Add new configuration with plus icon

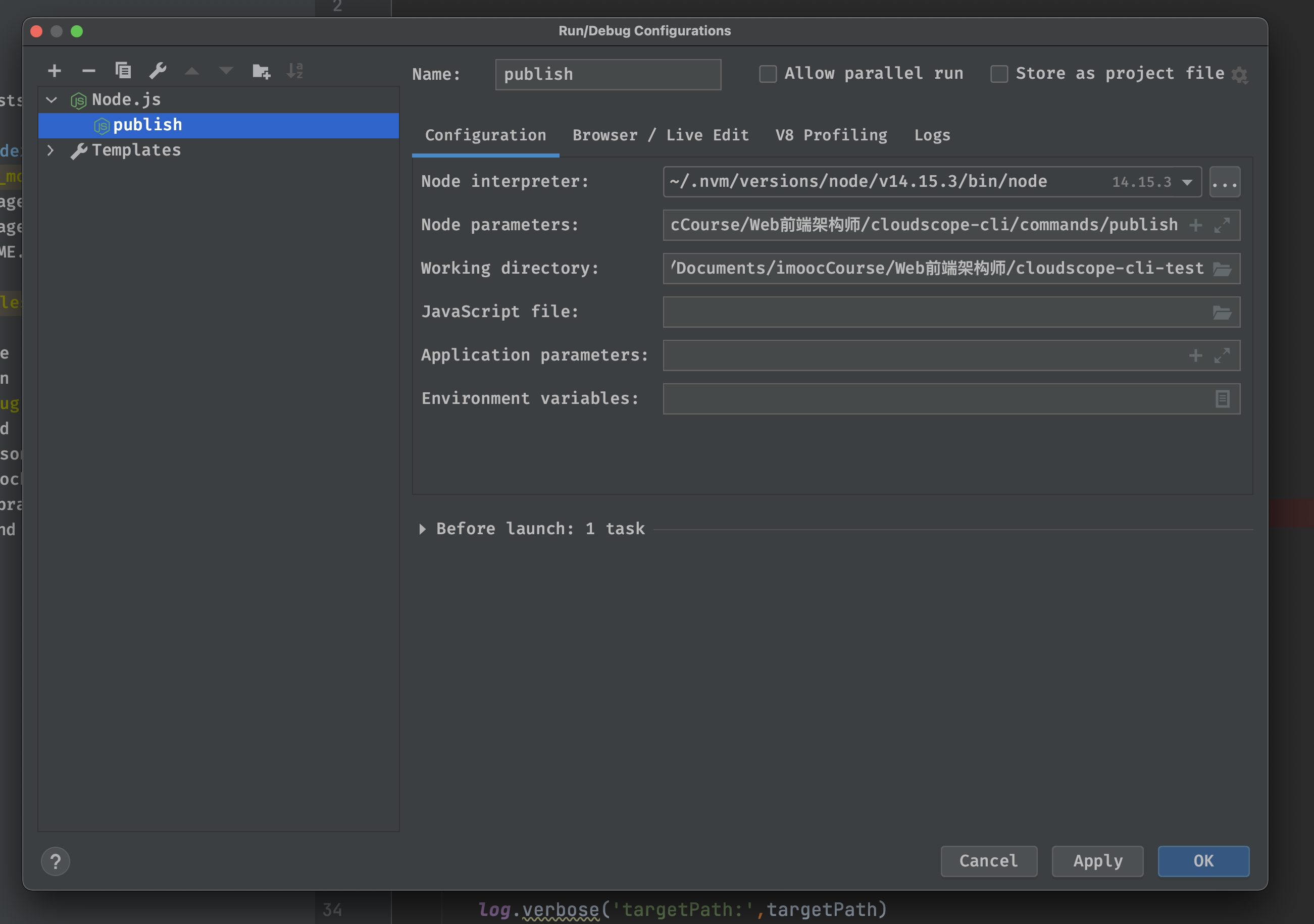point(55,71)
